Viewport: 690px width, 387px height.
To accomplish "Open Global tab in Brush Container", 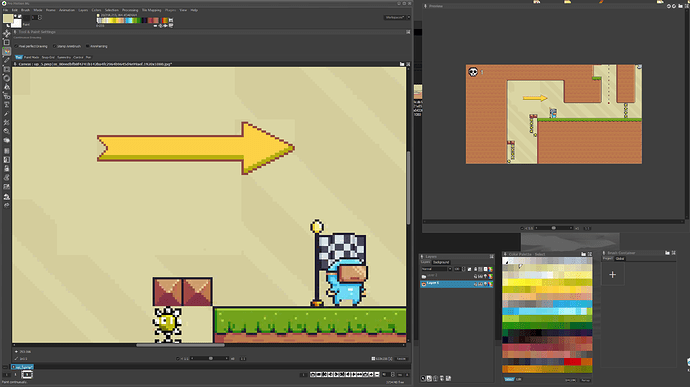I will (620, 259).
